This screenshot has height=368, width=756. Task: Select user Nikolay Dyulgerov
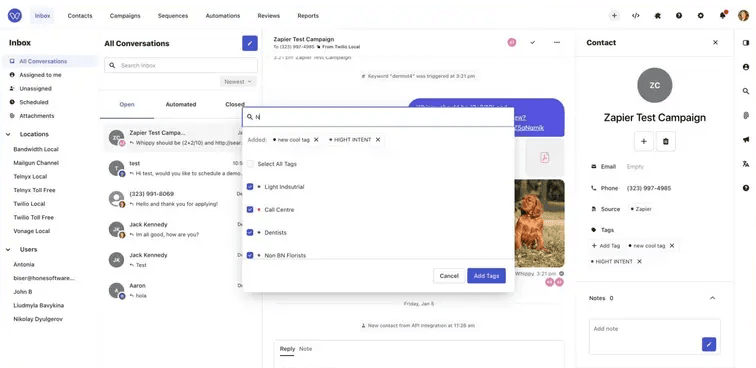pyautogui.click(x=38, y=319)
